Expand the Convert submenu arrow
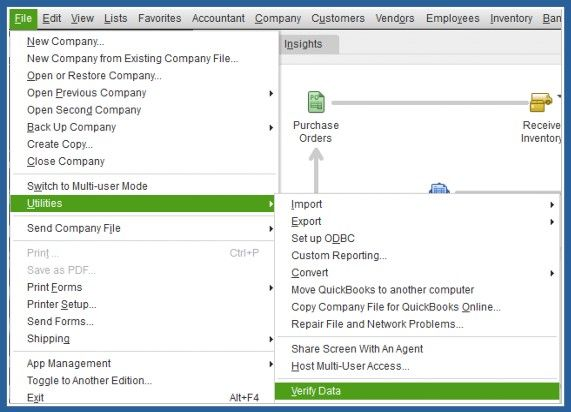Screen dimensions: 571x412 (552, 273)
